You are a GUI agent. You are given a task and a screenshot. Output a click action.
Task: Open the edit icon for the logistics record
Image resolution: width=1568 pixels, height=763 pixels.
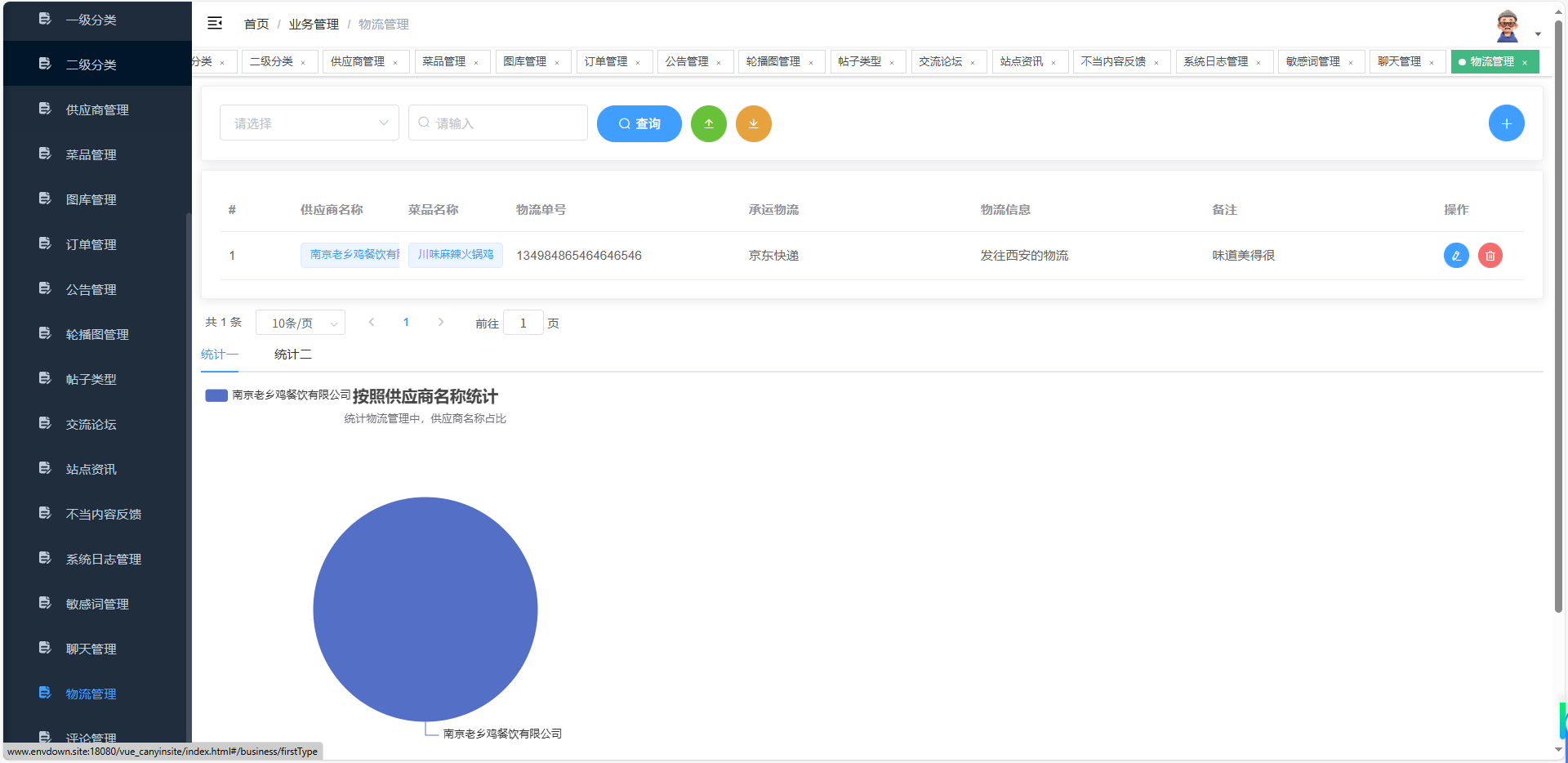(x=1456, y=255)
